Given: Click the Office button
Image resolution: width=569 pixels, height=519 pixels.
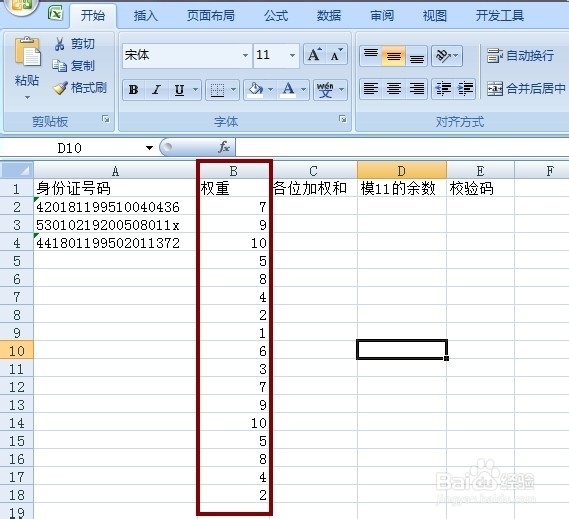Looking at the screenshot, I should click(21, 7).
